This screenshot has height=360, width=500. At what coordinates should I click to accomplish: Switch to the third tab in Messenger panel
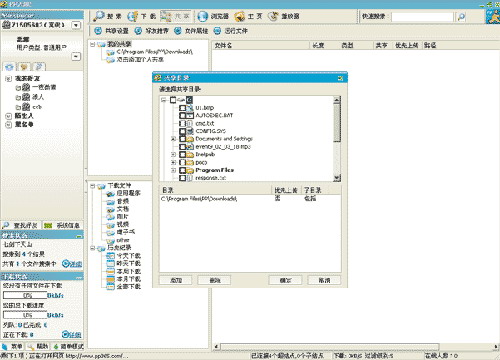39,67
